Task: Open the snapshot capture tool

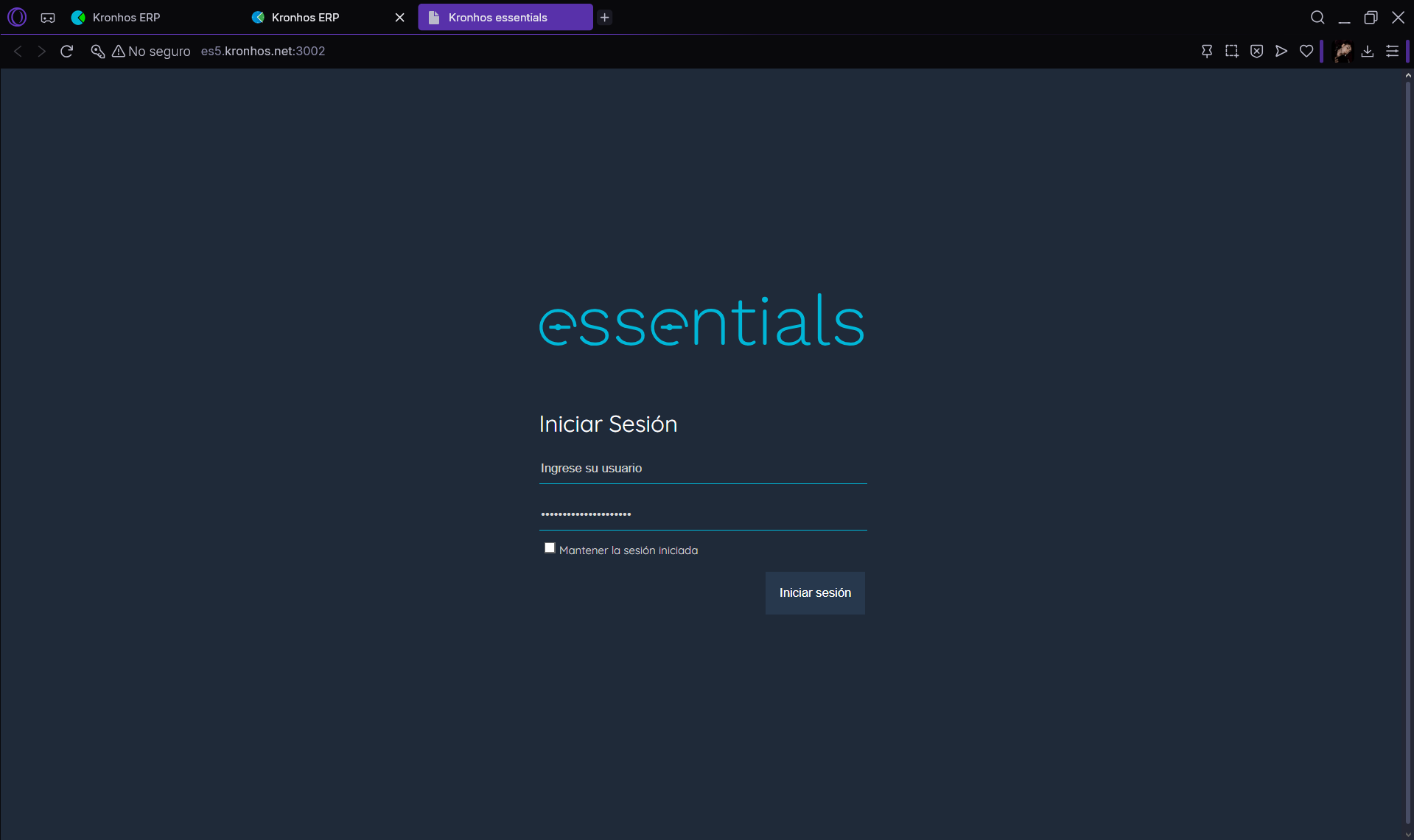Action: pyautogui.click(x=1231, y=51)
